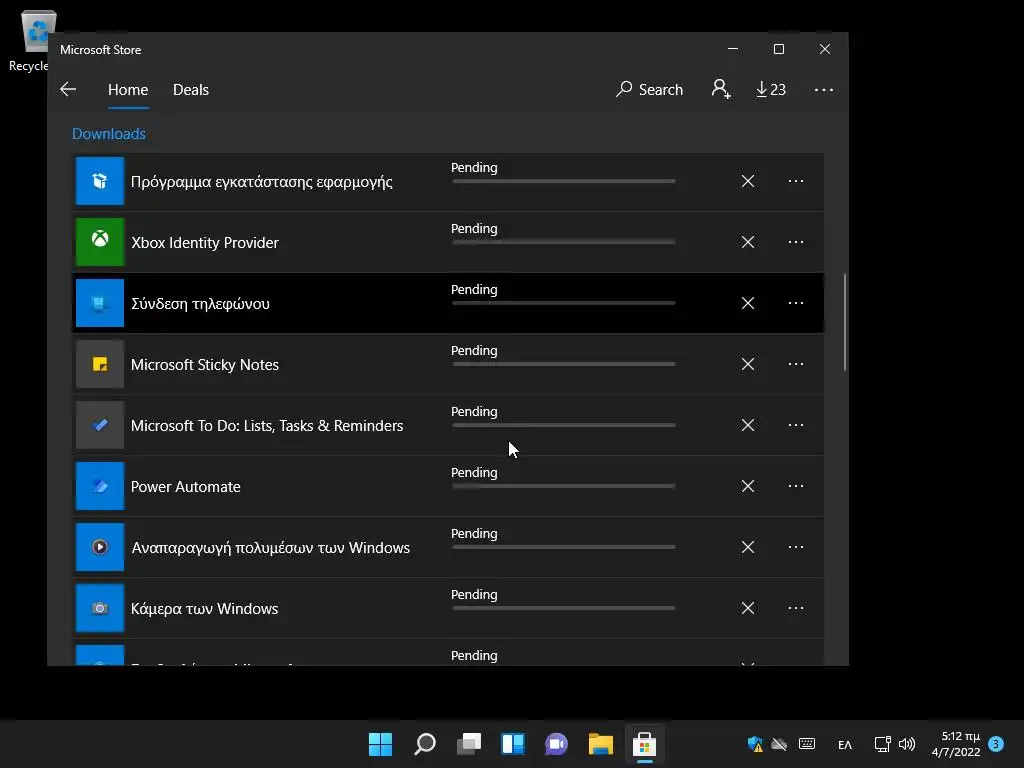Select the Power Automate name text

(x=185, y=487)
